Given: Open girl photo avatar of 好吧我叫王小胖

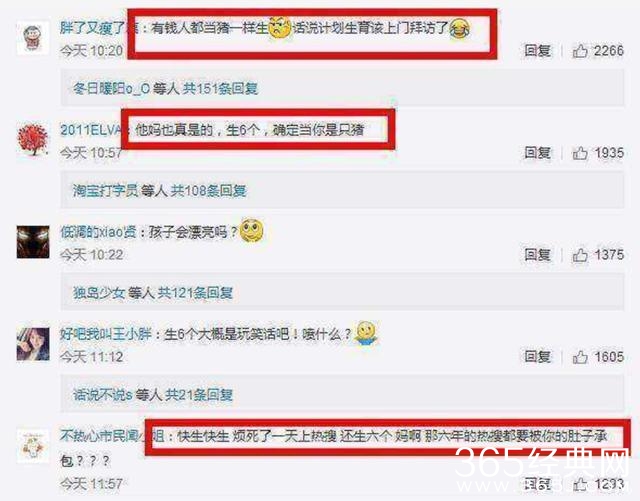Looking at the screenshot, I should coord(33,344).
